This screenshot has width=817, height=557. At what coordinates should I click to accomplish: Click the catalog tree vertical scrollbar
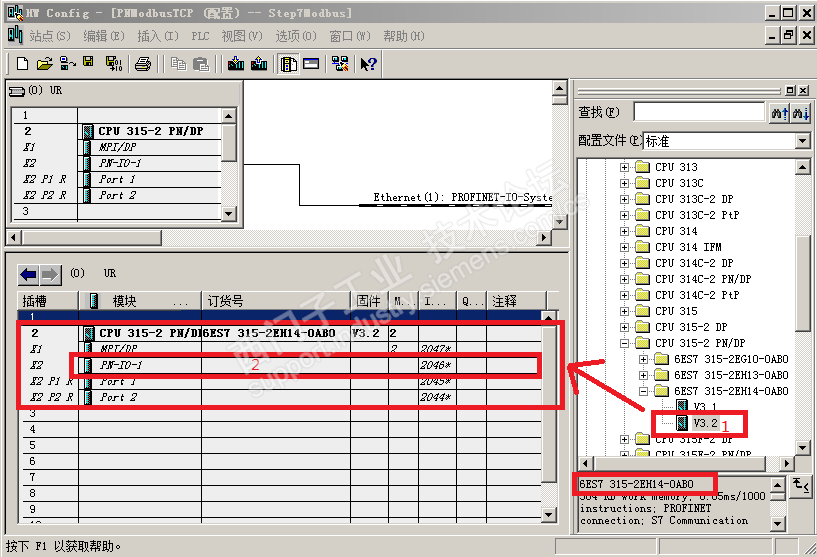tap(802, 307)
